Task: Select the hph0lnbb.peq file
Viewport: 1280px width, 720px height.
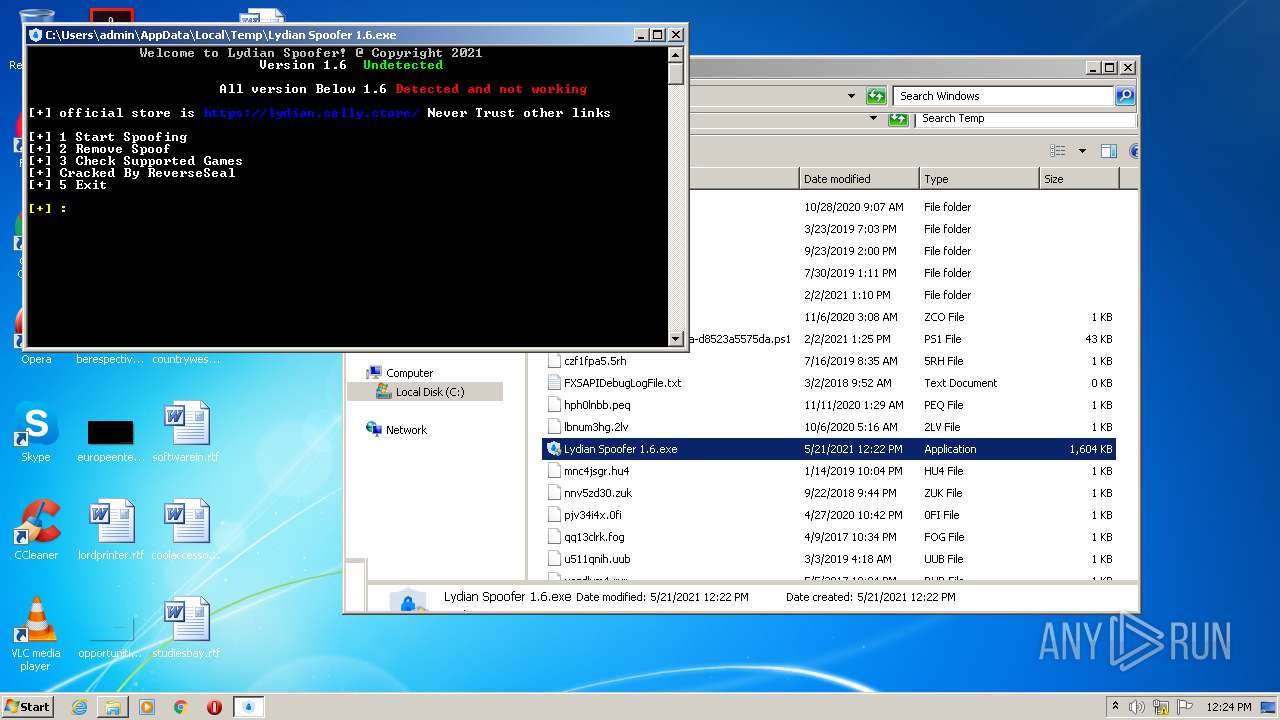Action: [828, 405]
